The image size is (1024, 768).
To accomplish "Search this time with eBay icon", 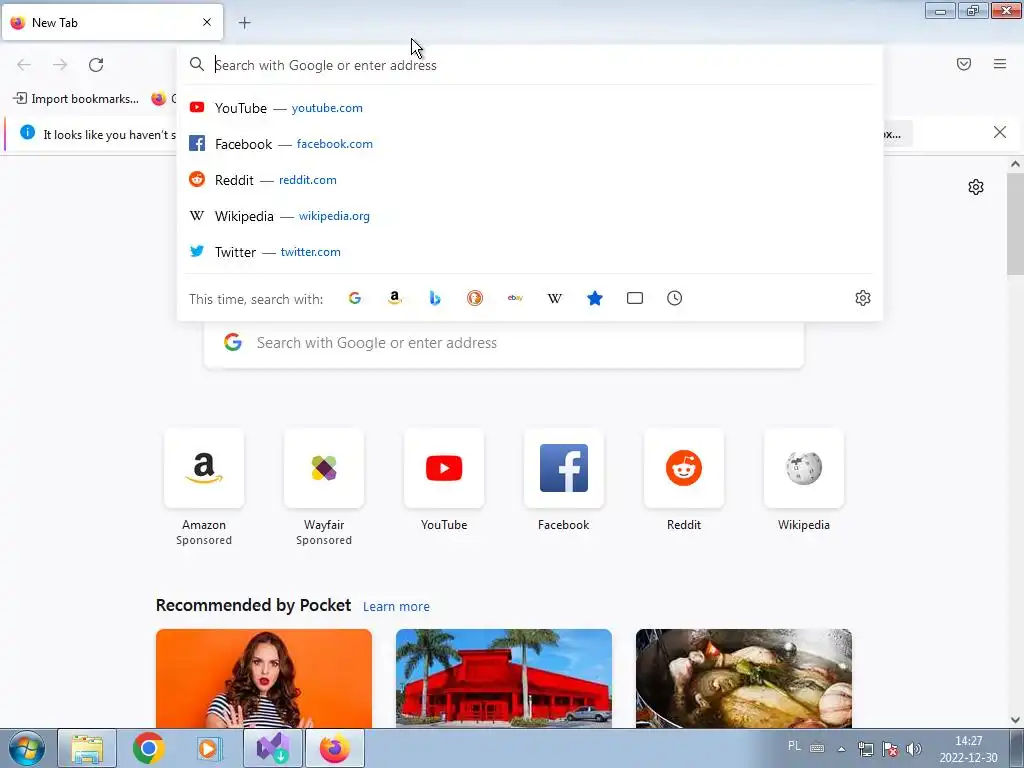I will tap(515, 298).
